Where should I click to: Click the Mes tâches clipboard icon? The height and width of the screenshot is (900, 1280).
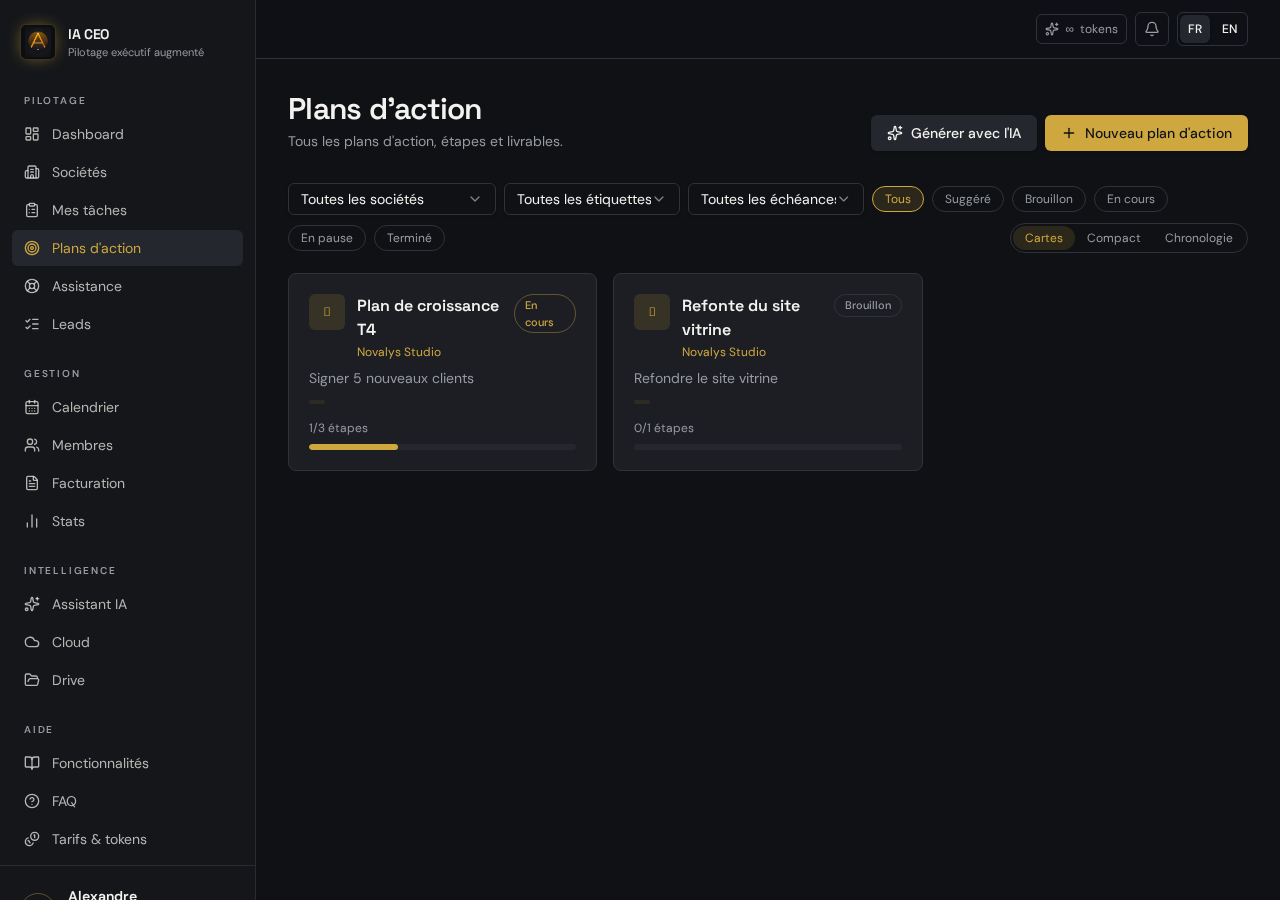[x=32, y=210]
